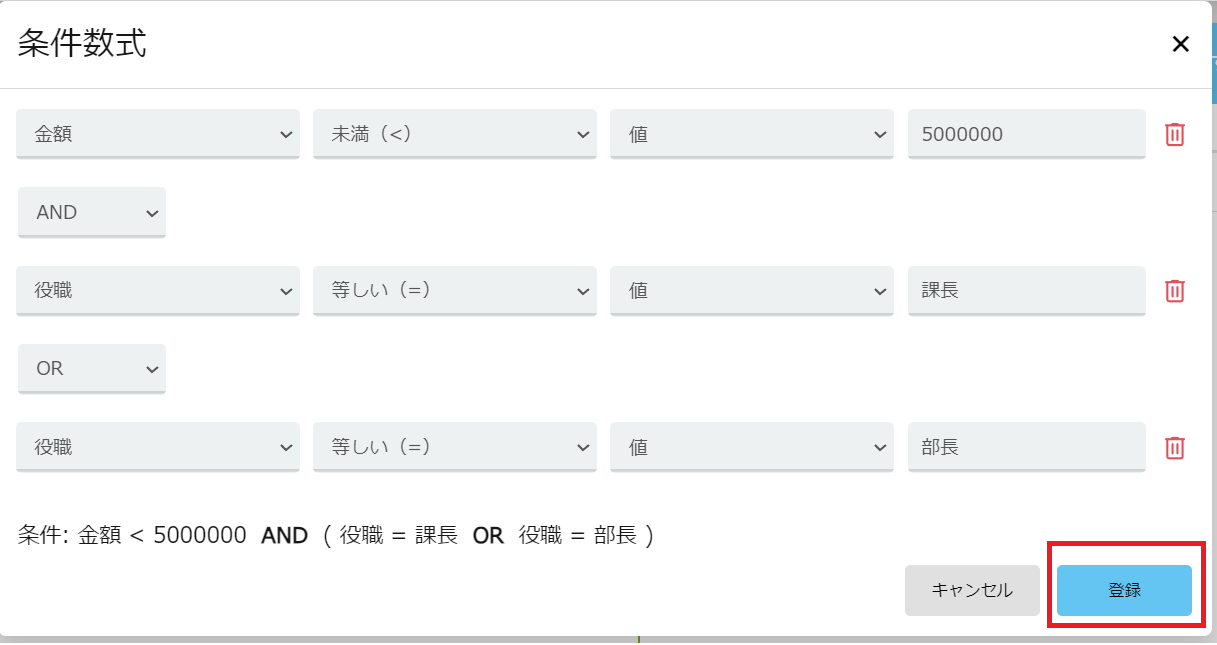1217x645 pixels.
Task: Click the 部長 value input field
Action: (x=1027, y=447)
